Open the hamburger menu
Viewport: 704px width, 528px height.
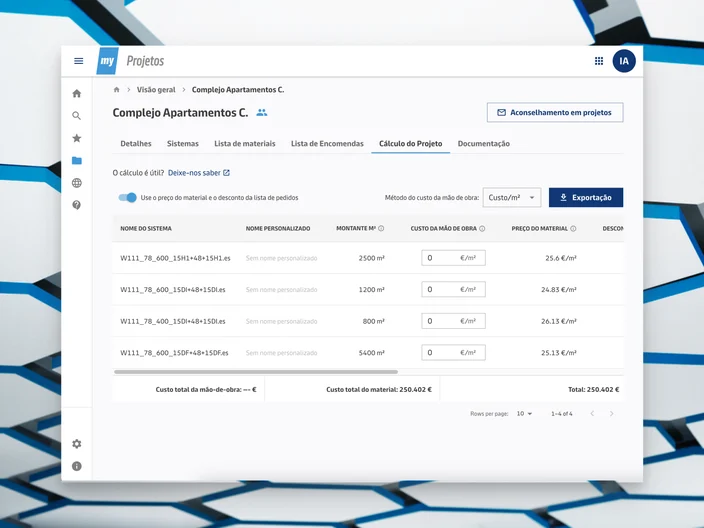(79, 61)
